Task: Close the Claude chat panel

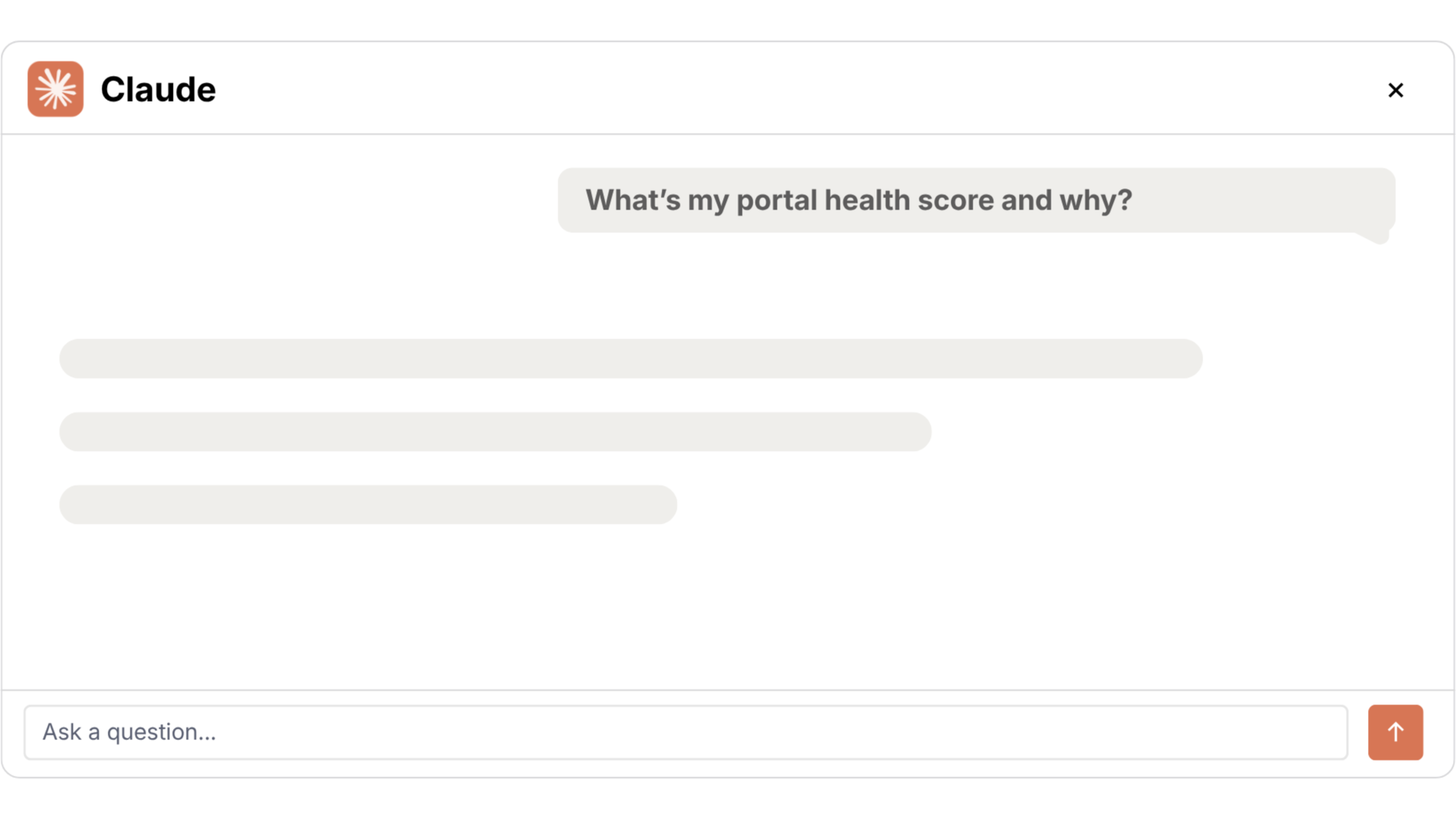Action: pos(1395,90)
